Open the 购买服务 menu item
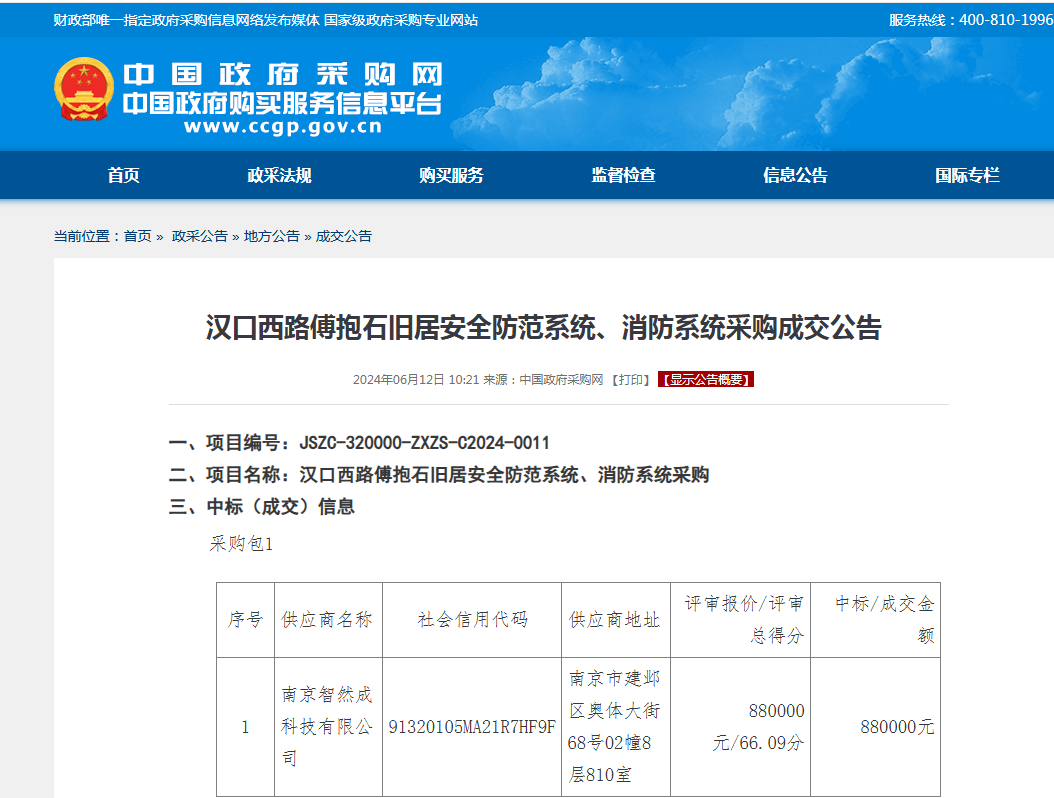 (x=451, y=174)
